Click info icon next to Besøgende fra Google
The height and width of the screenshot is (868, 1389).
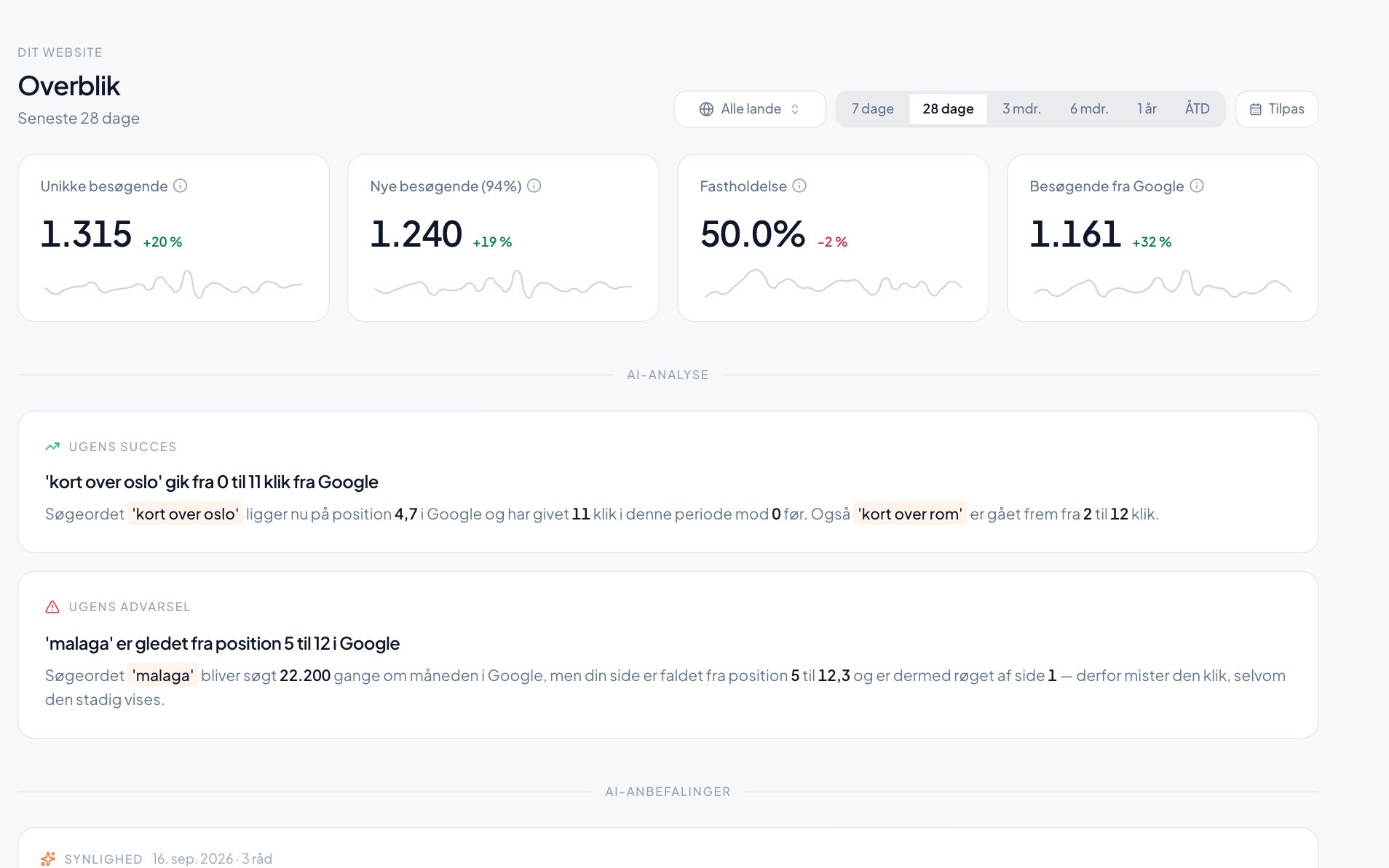(x=1197, y=186)
